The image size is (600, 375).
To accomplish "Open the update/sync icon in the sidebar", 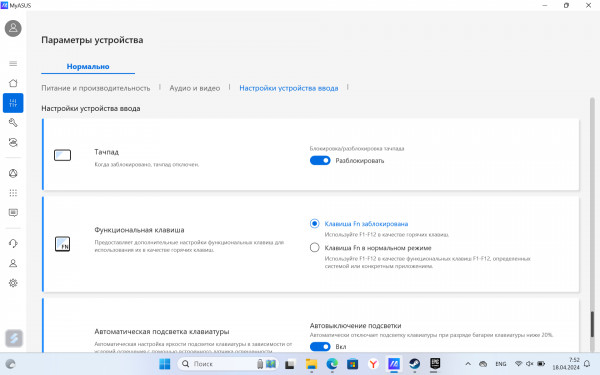I will coord(13,142).
